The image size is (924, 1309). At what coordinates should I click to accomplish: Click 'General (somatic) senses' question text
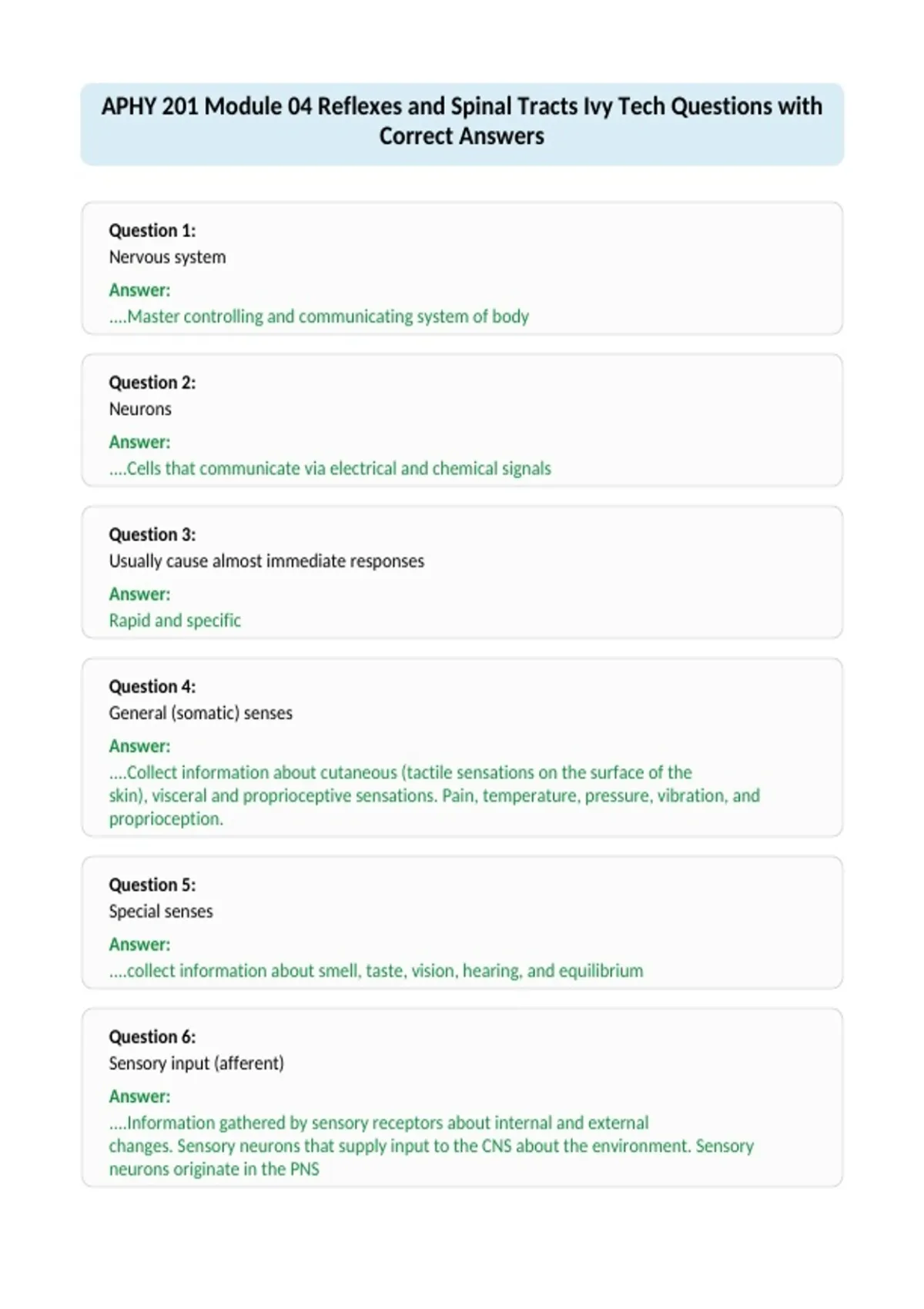[x=201, y=713]
